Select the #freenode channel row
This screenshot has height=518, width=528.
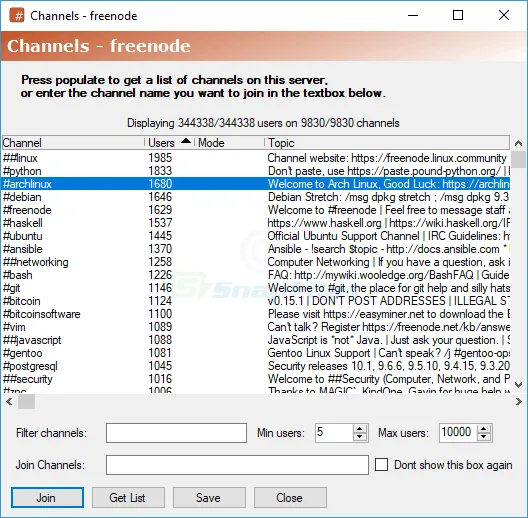point(256,210)
